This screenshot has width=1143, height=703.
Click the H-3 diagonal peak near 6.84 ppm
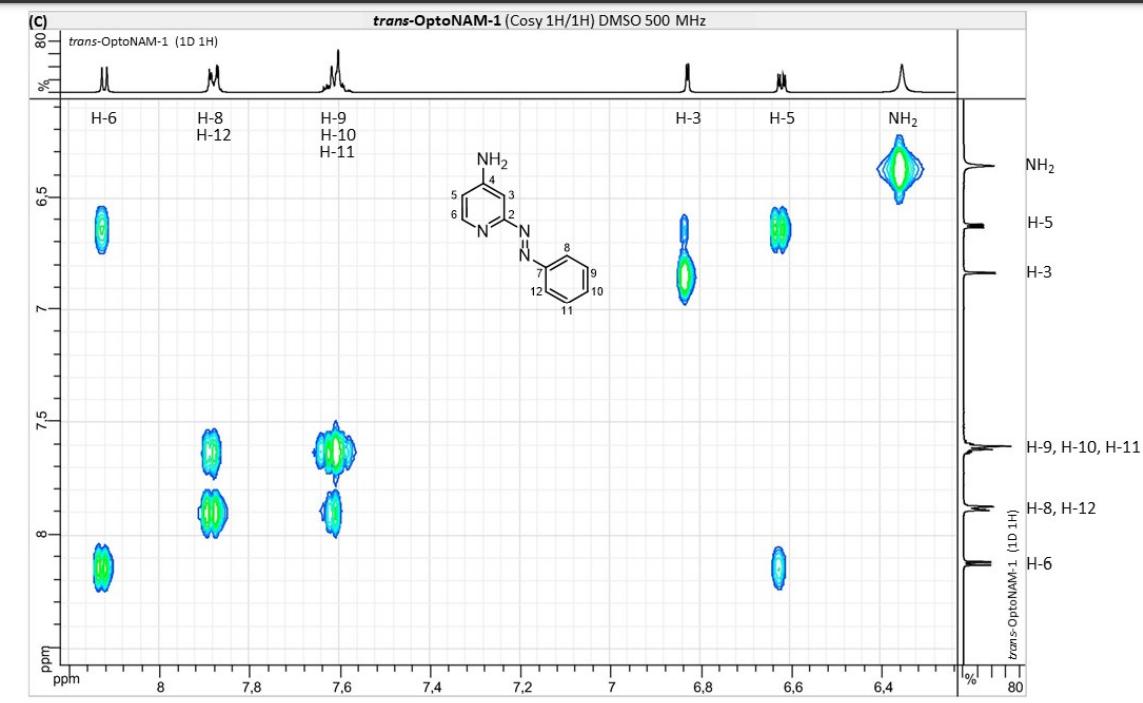click(685, 278)
